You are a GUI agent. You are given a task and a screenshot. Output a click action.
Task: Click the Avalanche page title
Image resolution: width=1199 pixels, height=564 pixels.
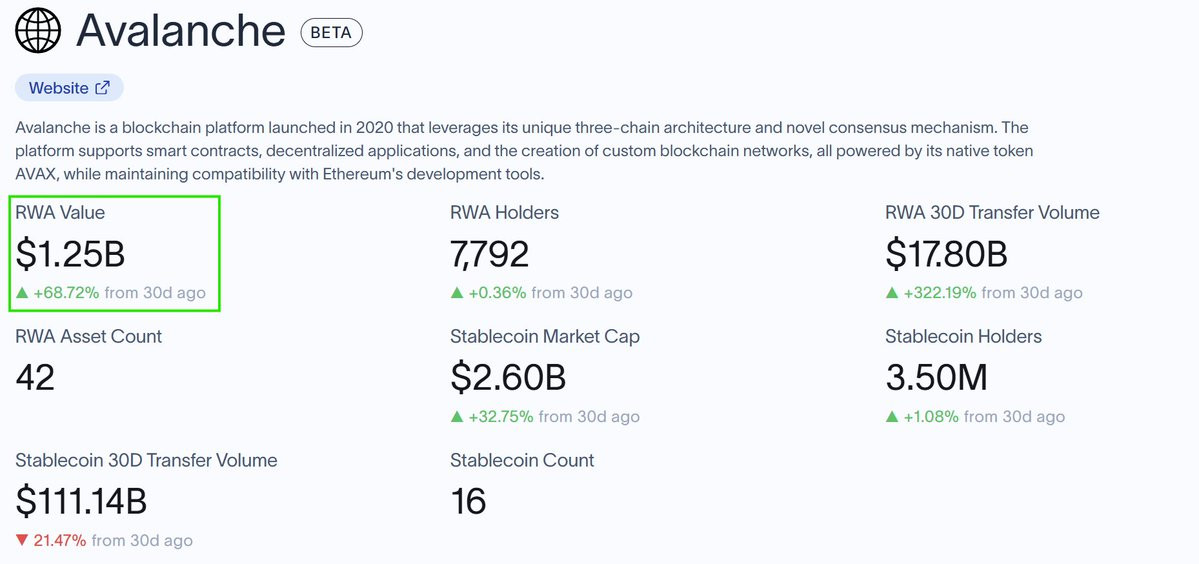181,32
